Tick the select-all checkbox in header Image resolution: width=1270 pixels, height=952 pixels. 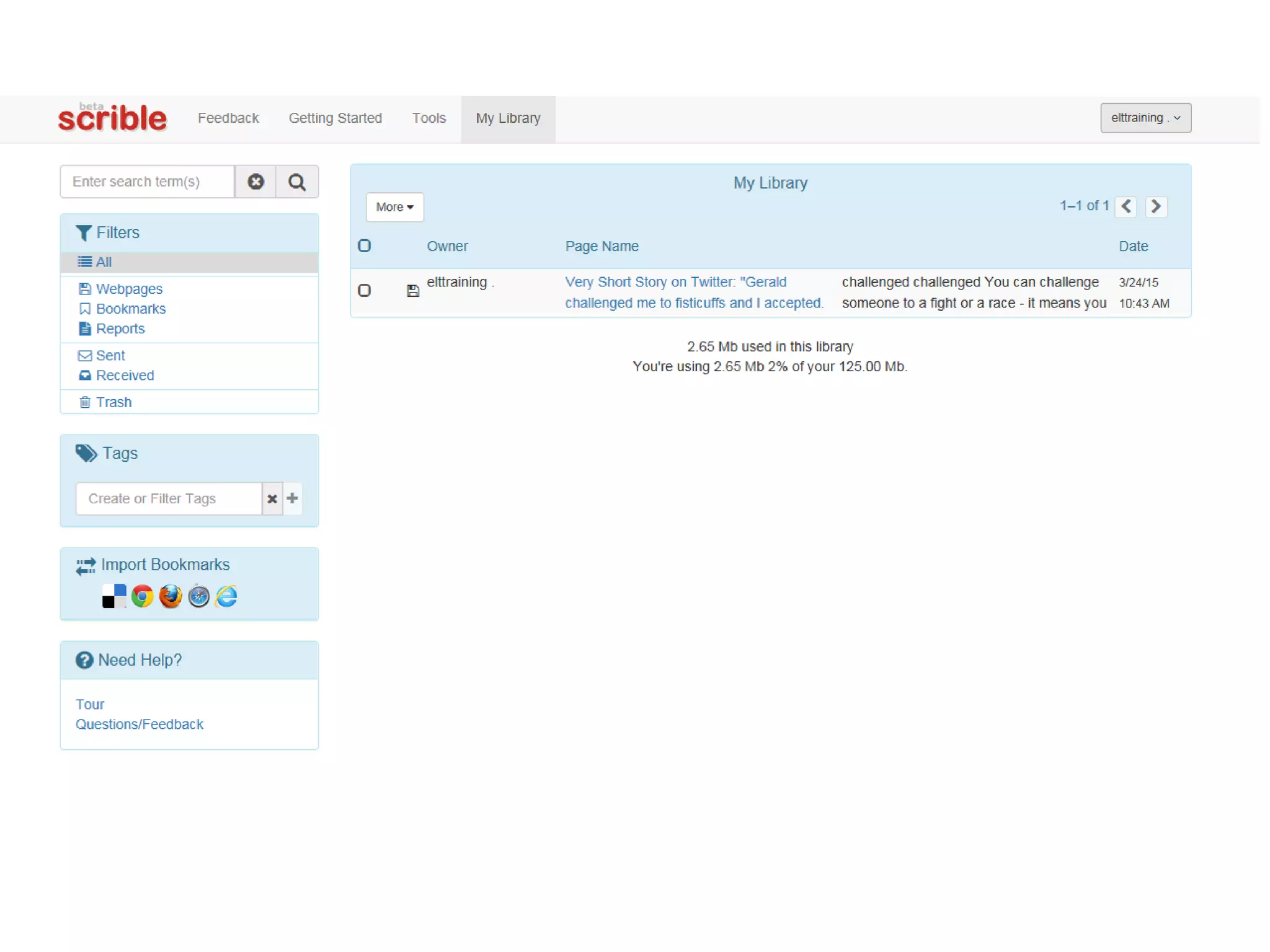coord(365,246)
